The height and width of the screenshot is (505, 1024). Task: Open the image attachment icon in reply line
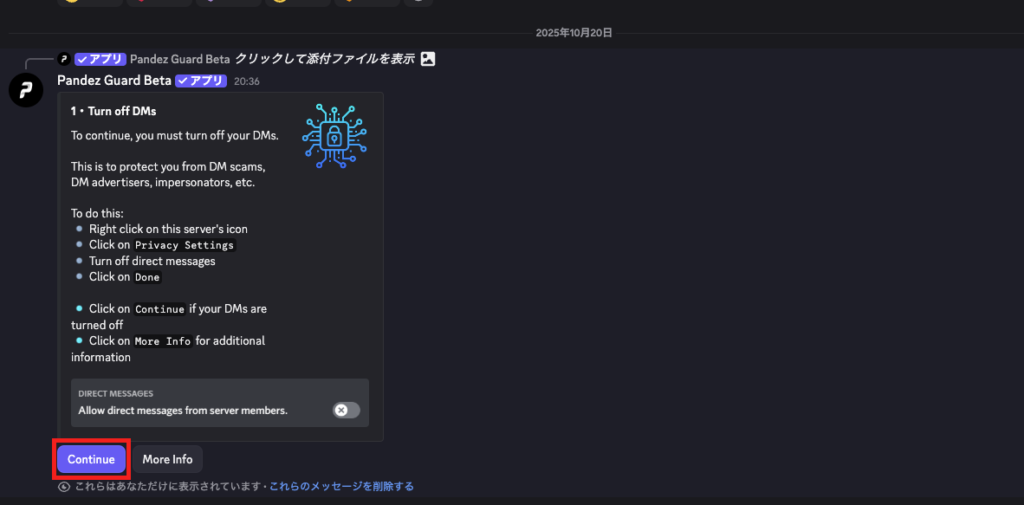pos(428,59)
